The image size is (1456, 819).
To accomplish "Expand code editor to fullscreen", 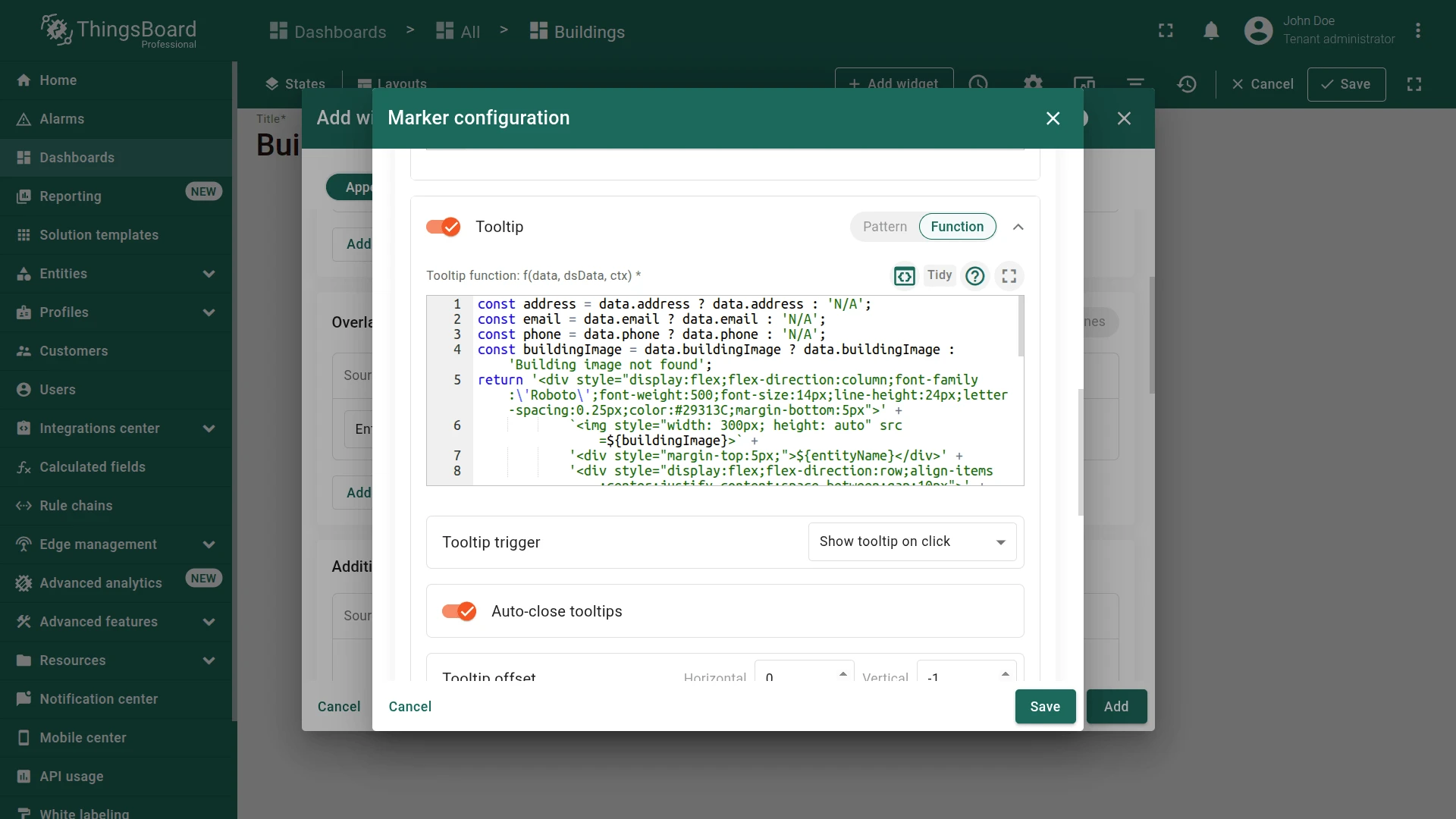I will click(x=1009, y=276).
